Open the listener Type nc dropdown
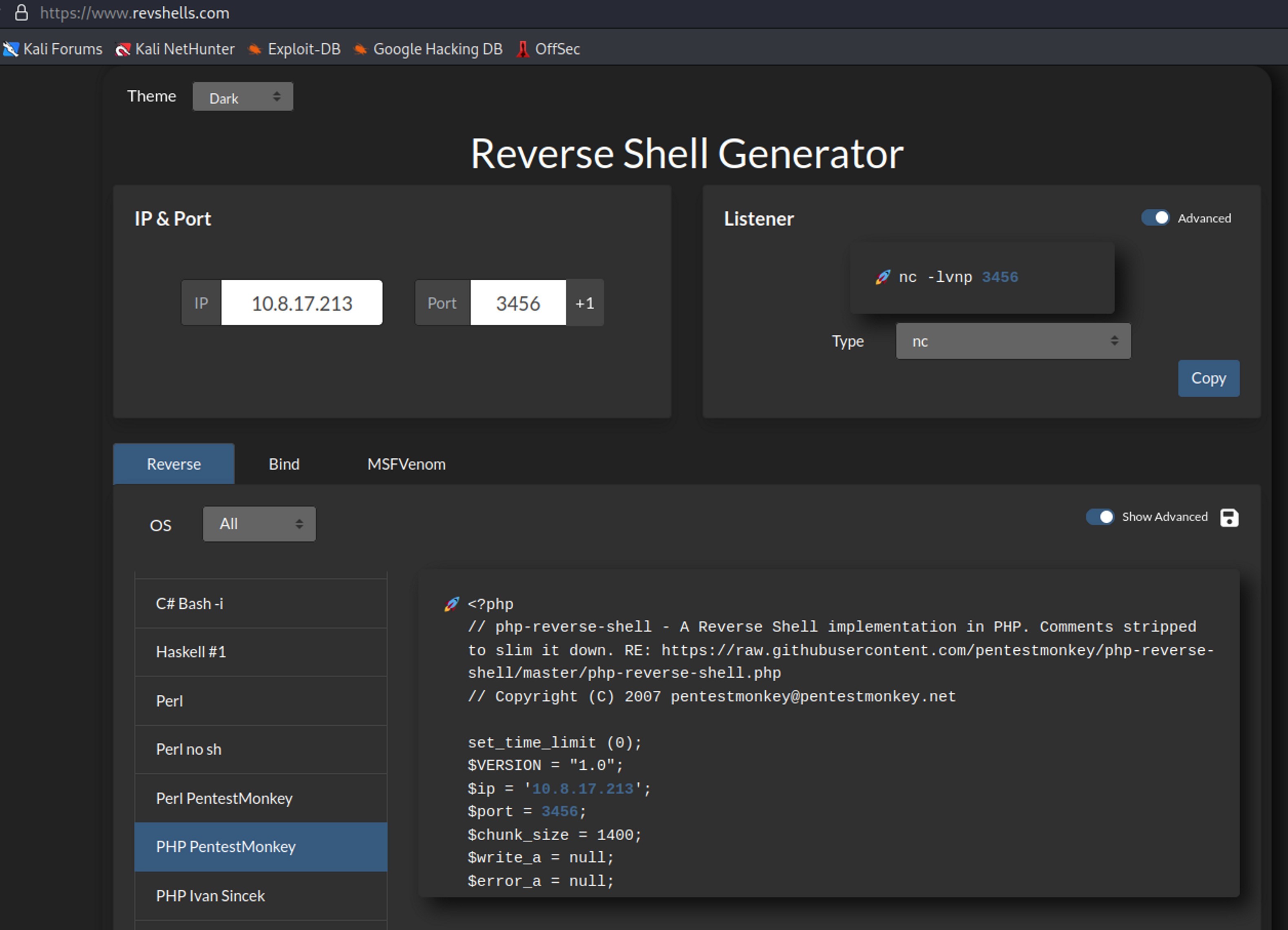Screen dimensions: 1288x930 pyautogui.click(x=1012, y=341)
